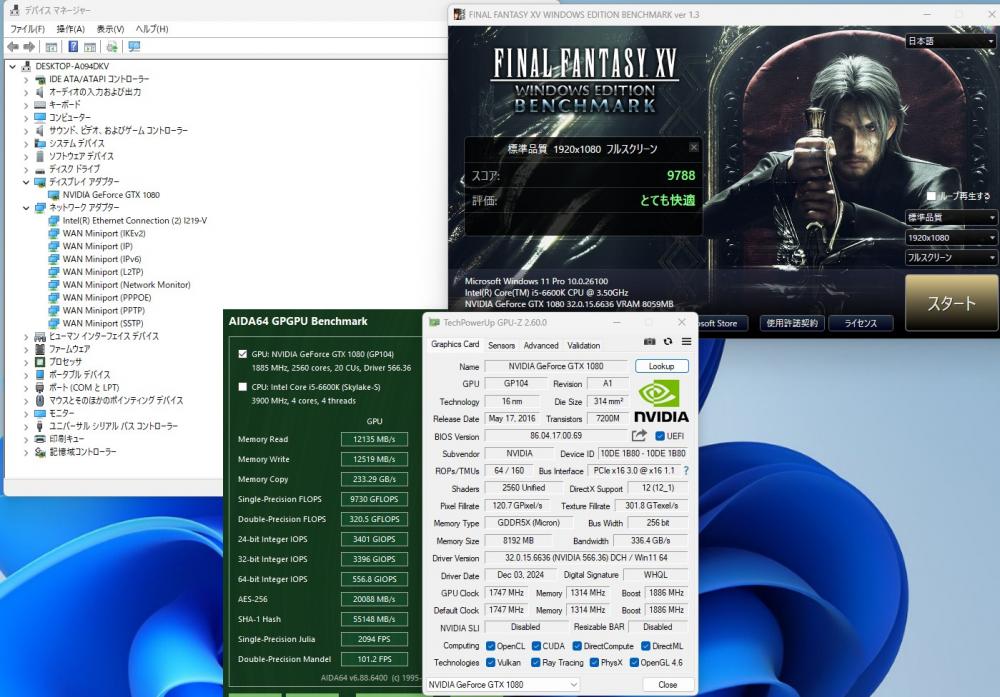Uncheck the GPU: NVIDIA GeForce GTX 1080 checkbox
The height and width of the screenshot is (697, 1000).
[x=242, y=354]
